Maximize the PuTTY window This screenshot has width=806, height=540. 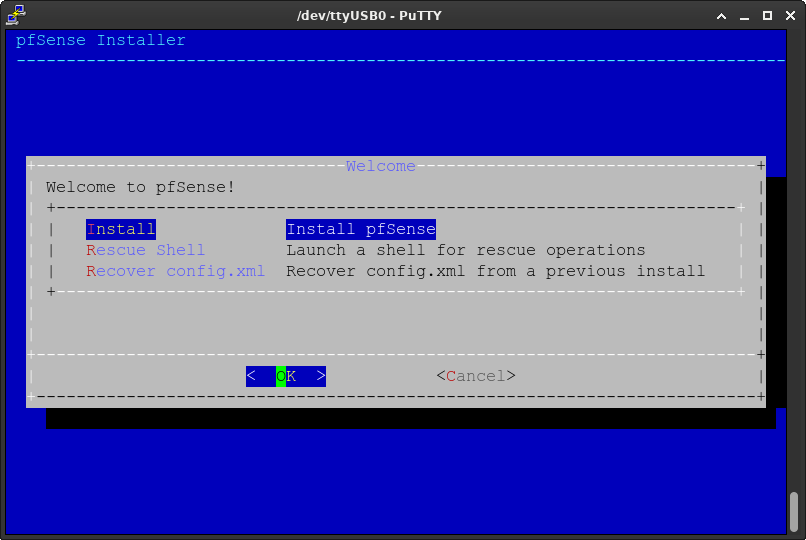click(767, 16)
